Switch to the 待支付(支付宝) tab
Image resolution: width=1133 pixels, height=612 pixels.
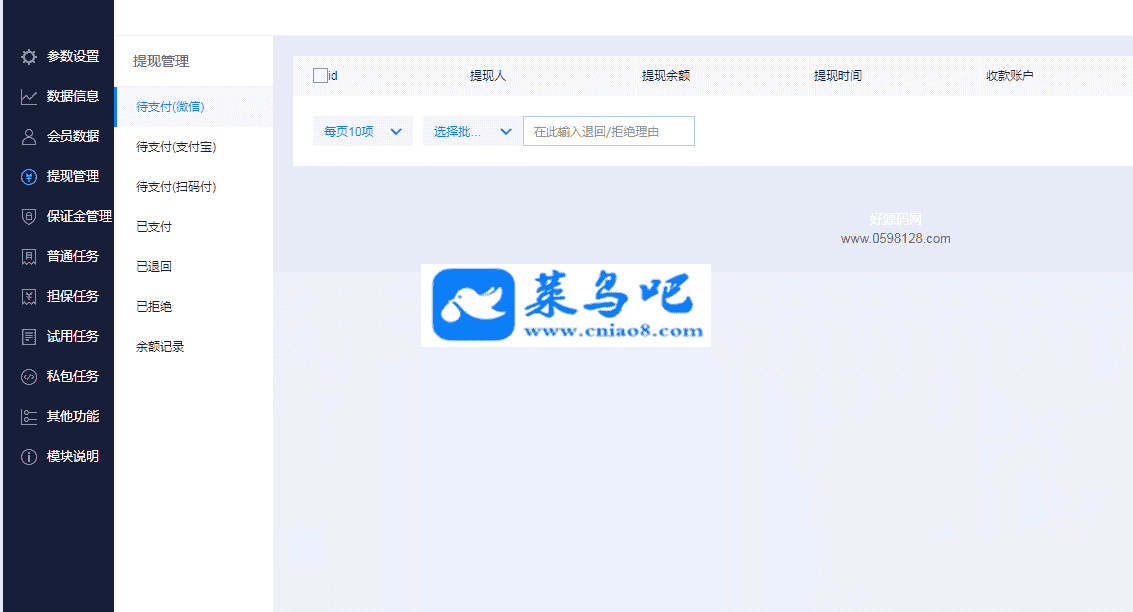[x=176, y=147]
